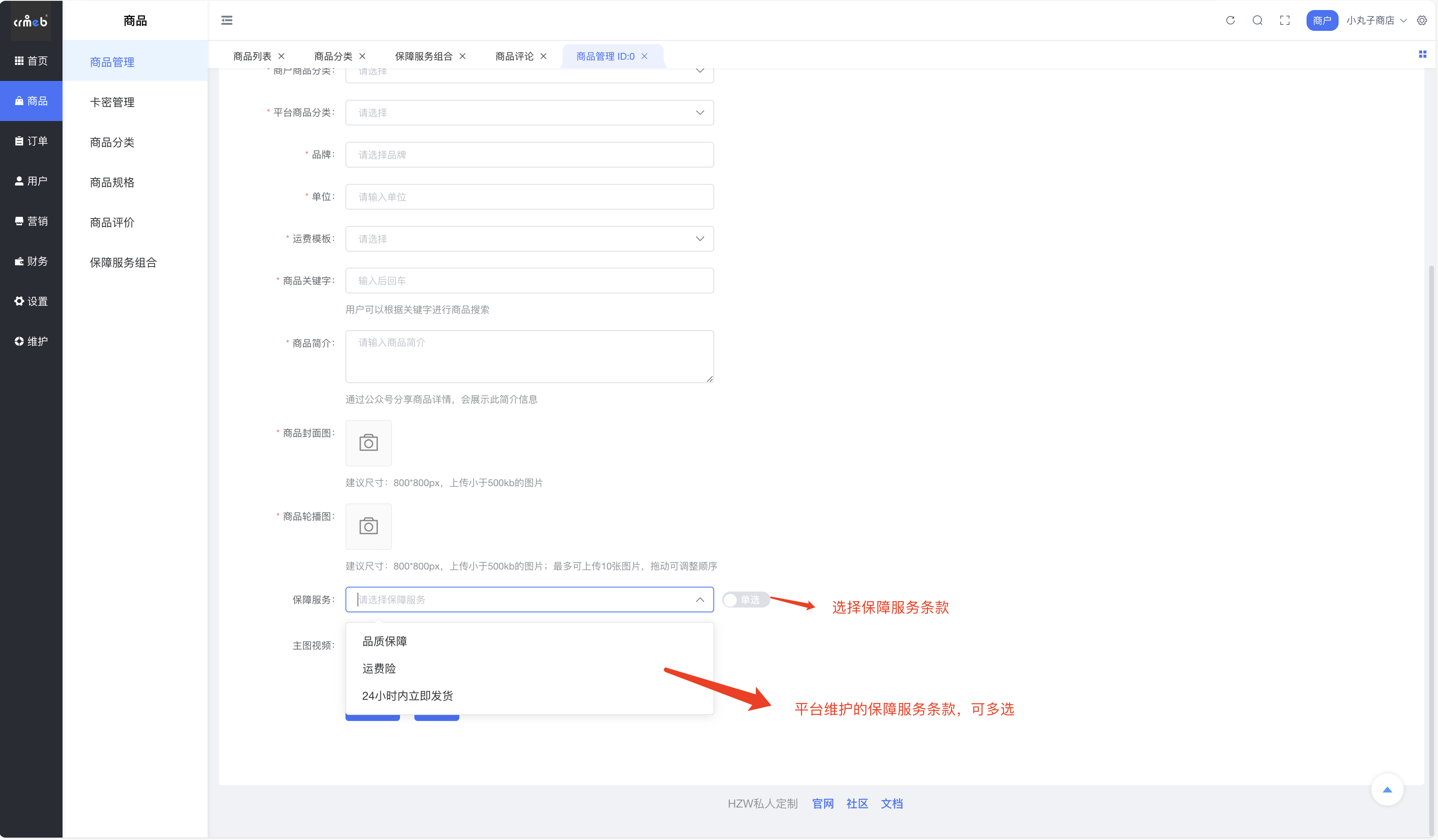The width and height of the screenshot is (1438, 840).
Task: Upload a product carousel image
Action: [x=368, y=526]
